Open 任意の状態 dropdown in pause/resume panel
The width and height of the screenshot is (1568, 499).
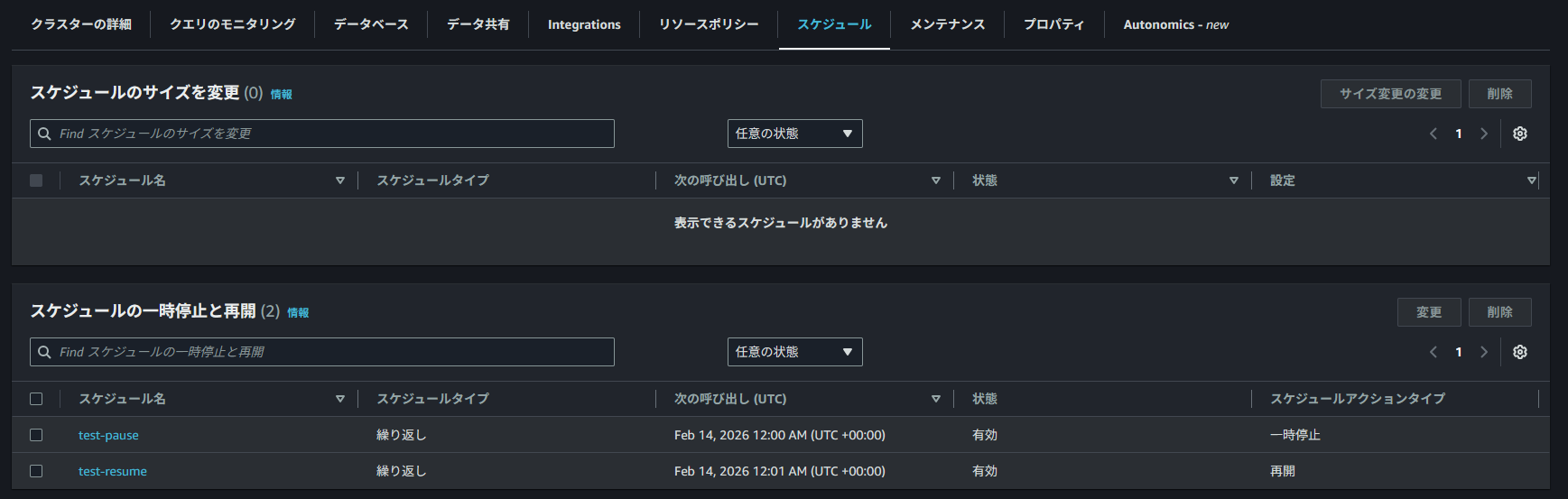click(794, 352)
